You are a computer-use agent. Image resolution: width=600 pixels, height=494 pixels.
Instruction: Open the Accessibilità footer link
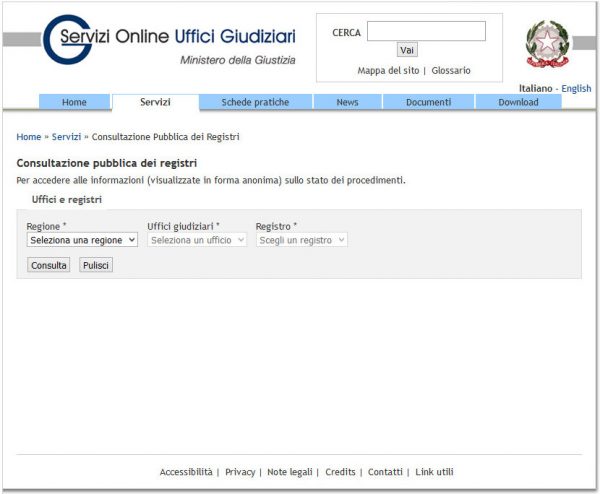click(x=186, y=472)
